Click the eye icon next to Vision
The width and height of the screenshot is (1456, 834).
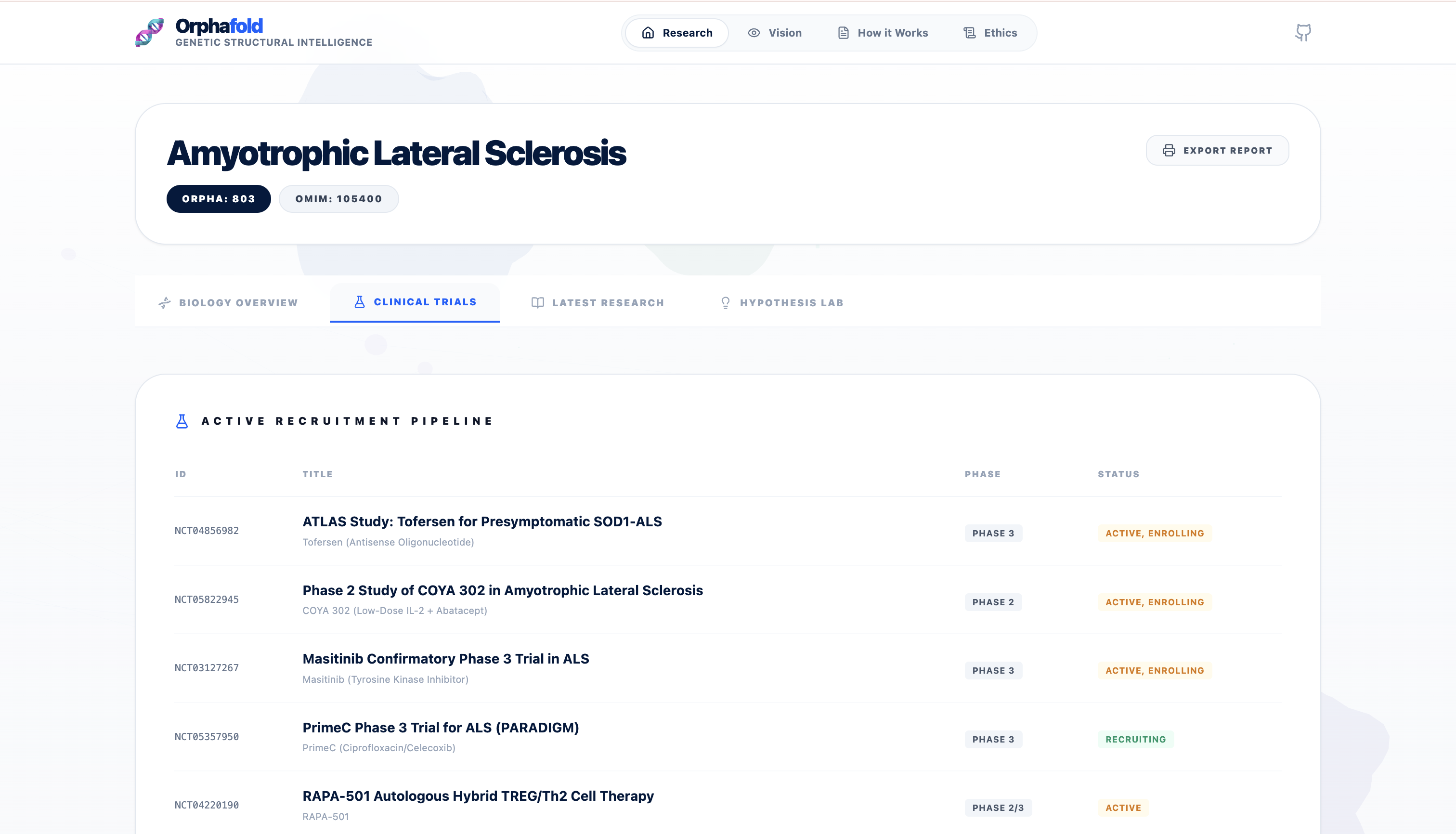pyautogui.click(x=754, y=33)
